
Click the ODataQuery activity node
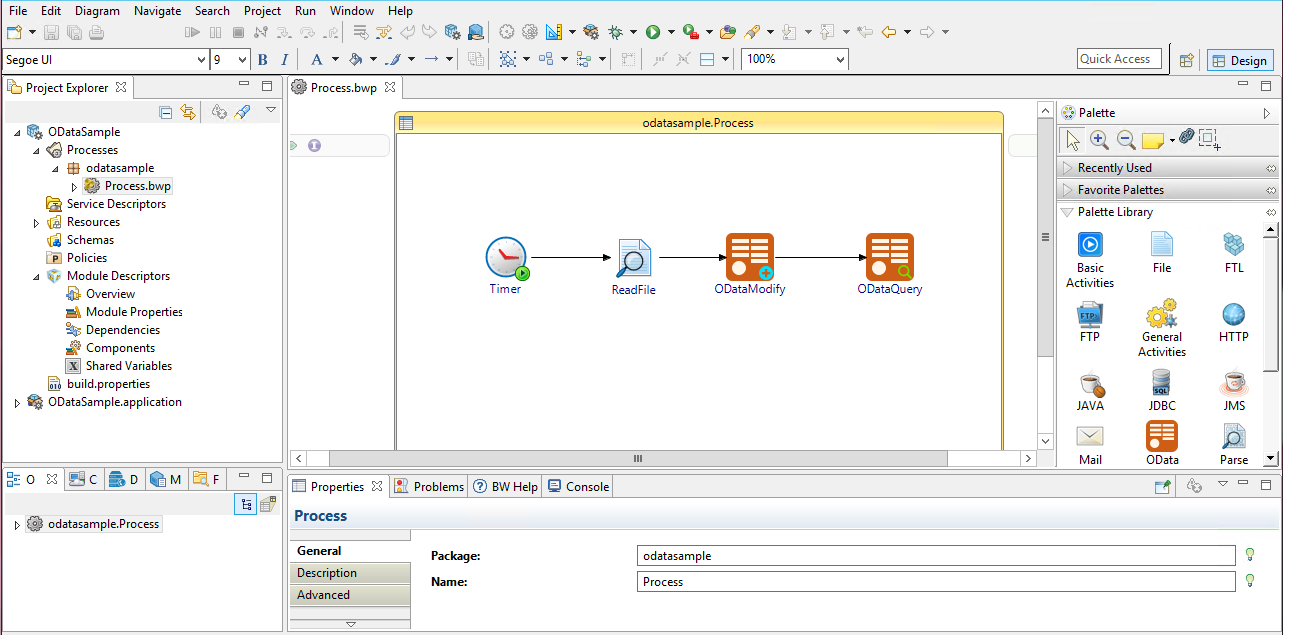click(889, 257)
